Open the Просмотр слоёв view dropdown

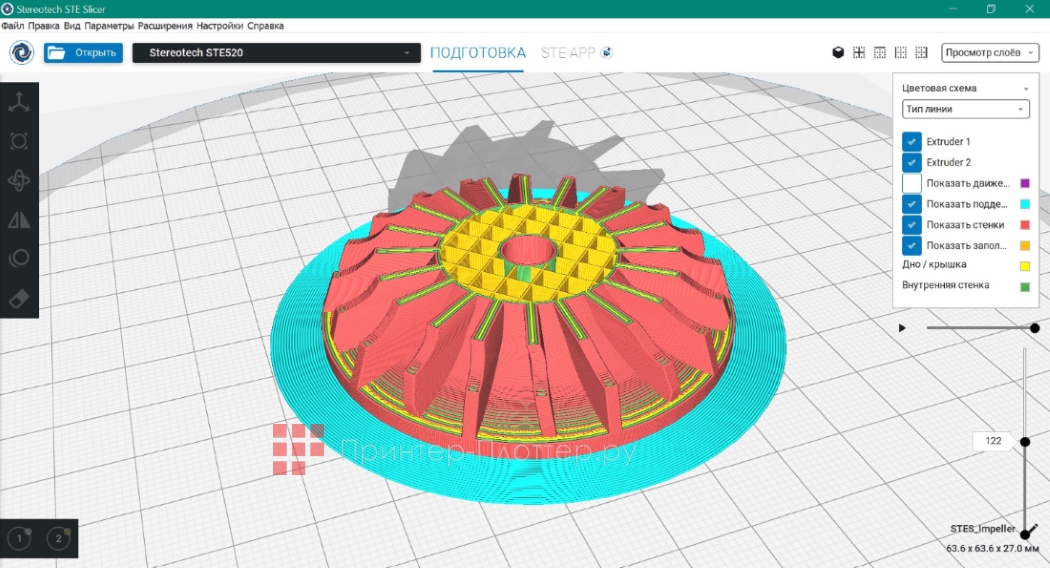[990, 53]
